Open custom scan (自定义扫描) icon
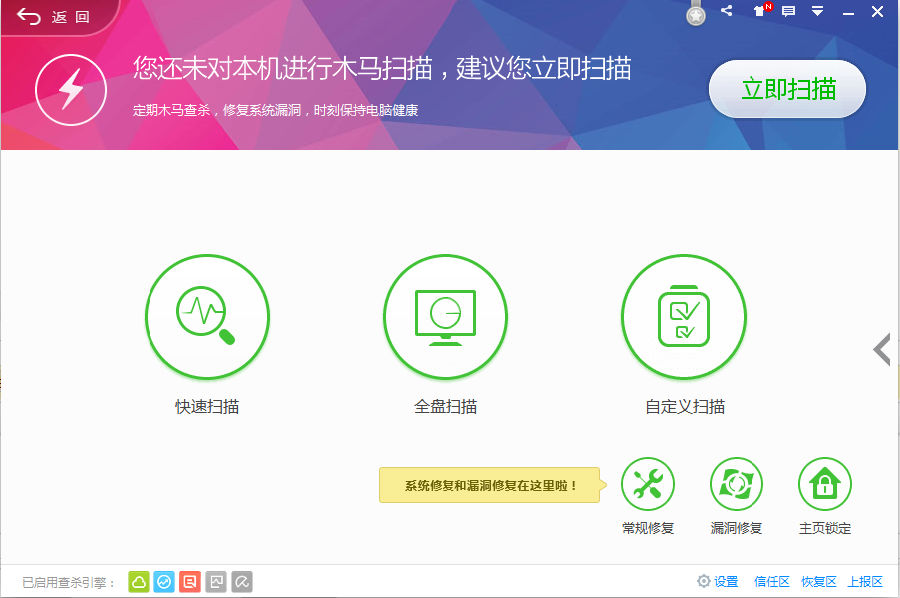The width and height of the screenshot is (900, 598). [684, 317]
